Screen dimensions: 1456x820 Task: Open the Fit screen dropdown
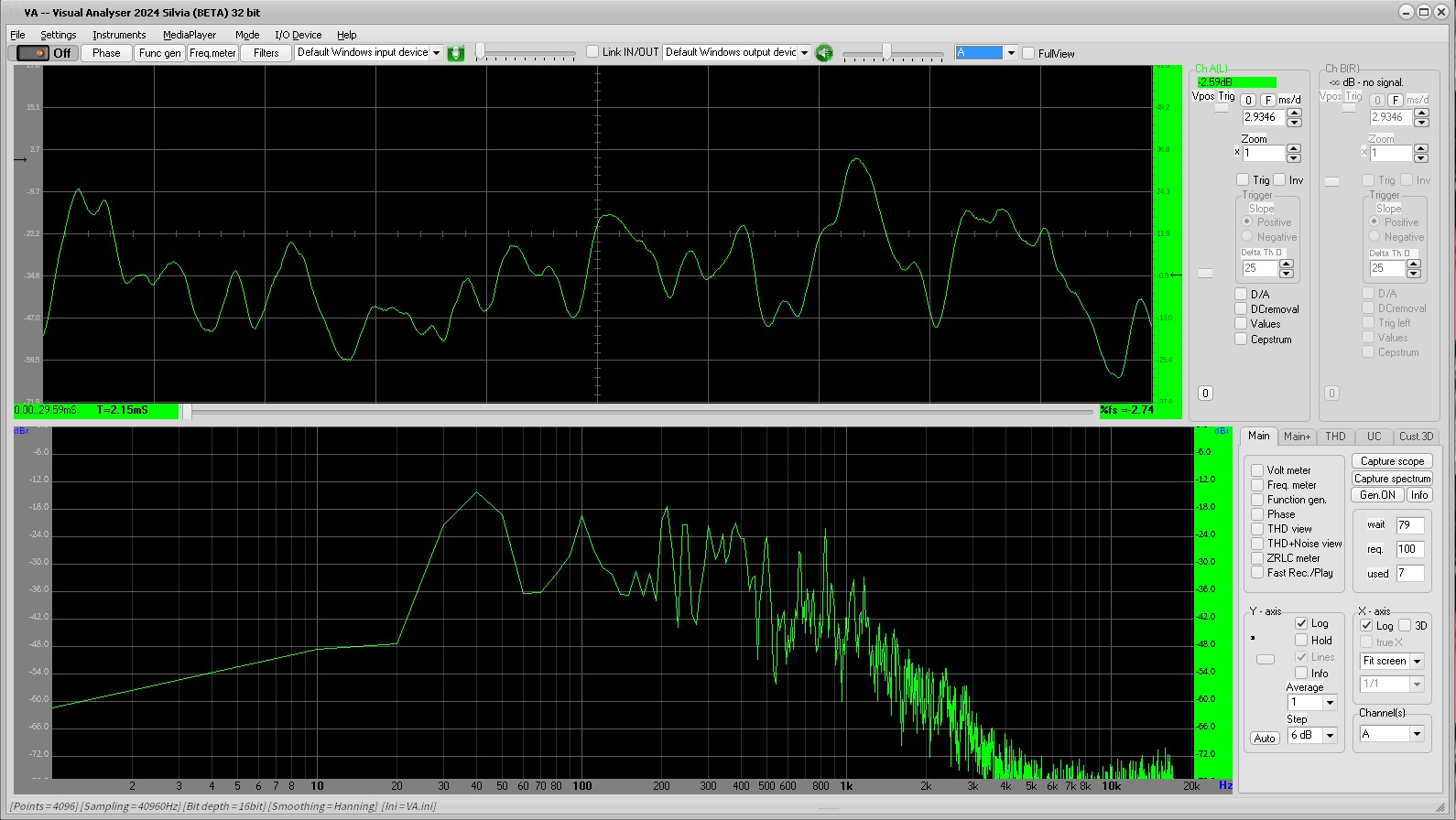click(1417, 661)
